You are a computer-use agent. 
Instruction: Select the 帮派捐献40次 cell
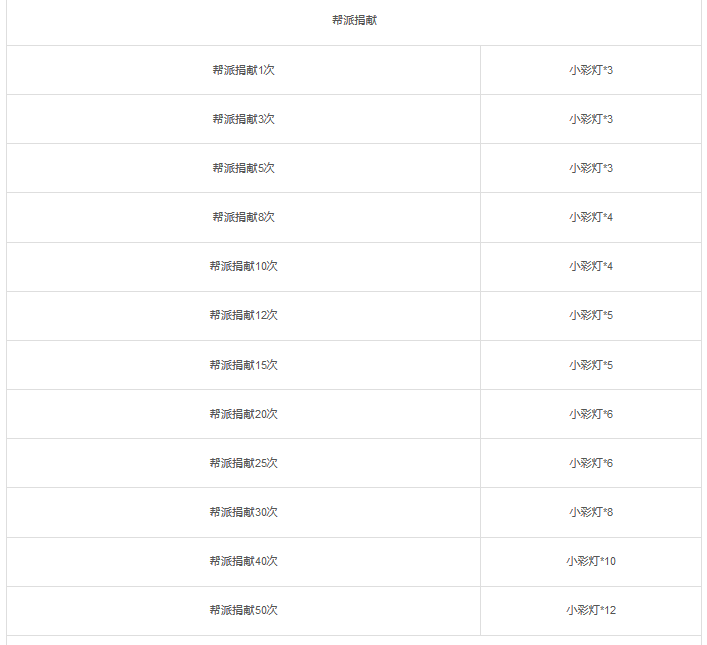click(x=243, y=562)
